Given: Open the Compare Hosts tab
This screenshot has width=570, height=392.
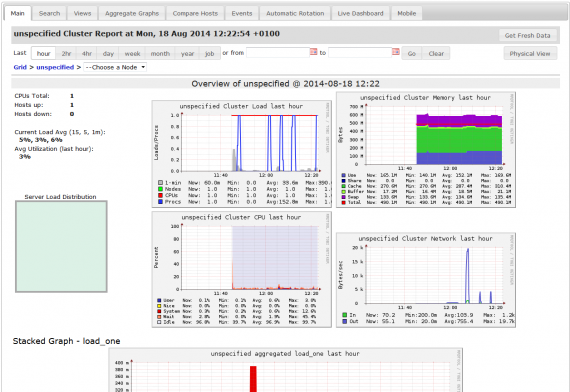Looking at the screenshot, I should coord(195,13).
